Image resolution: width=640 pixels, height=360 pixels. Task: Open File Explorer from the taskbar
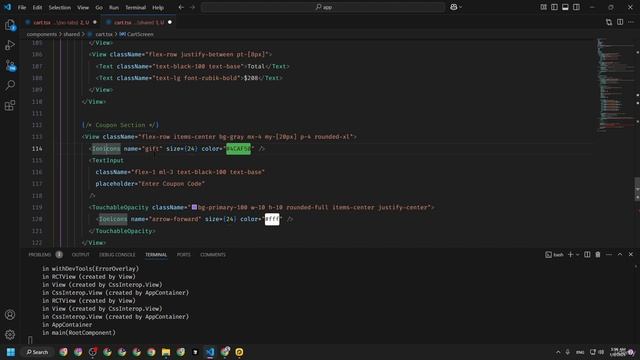tap(166, 352)
